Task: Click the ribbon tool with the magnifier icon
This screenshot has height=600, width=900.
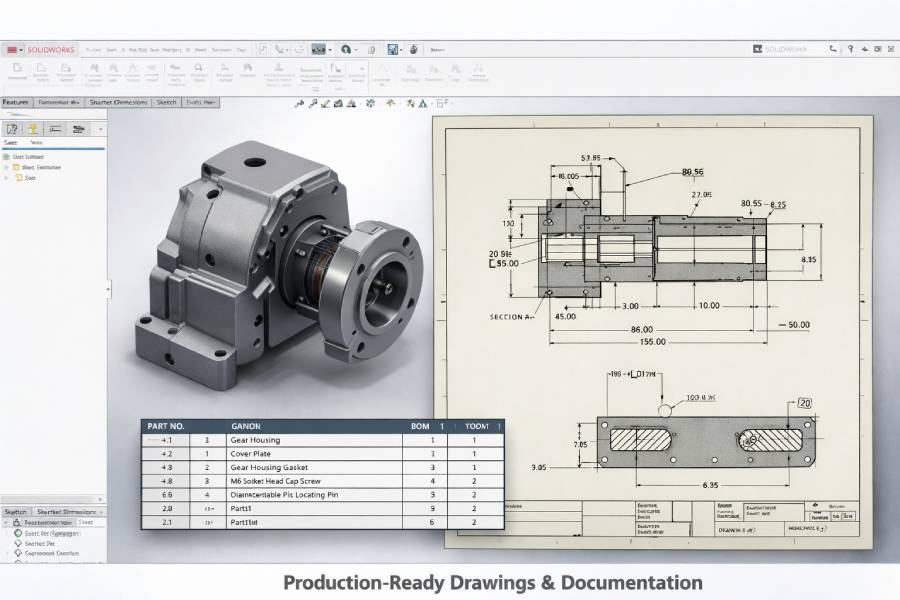Action: pos(199,72)
